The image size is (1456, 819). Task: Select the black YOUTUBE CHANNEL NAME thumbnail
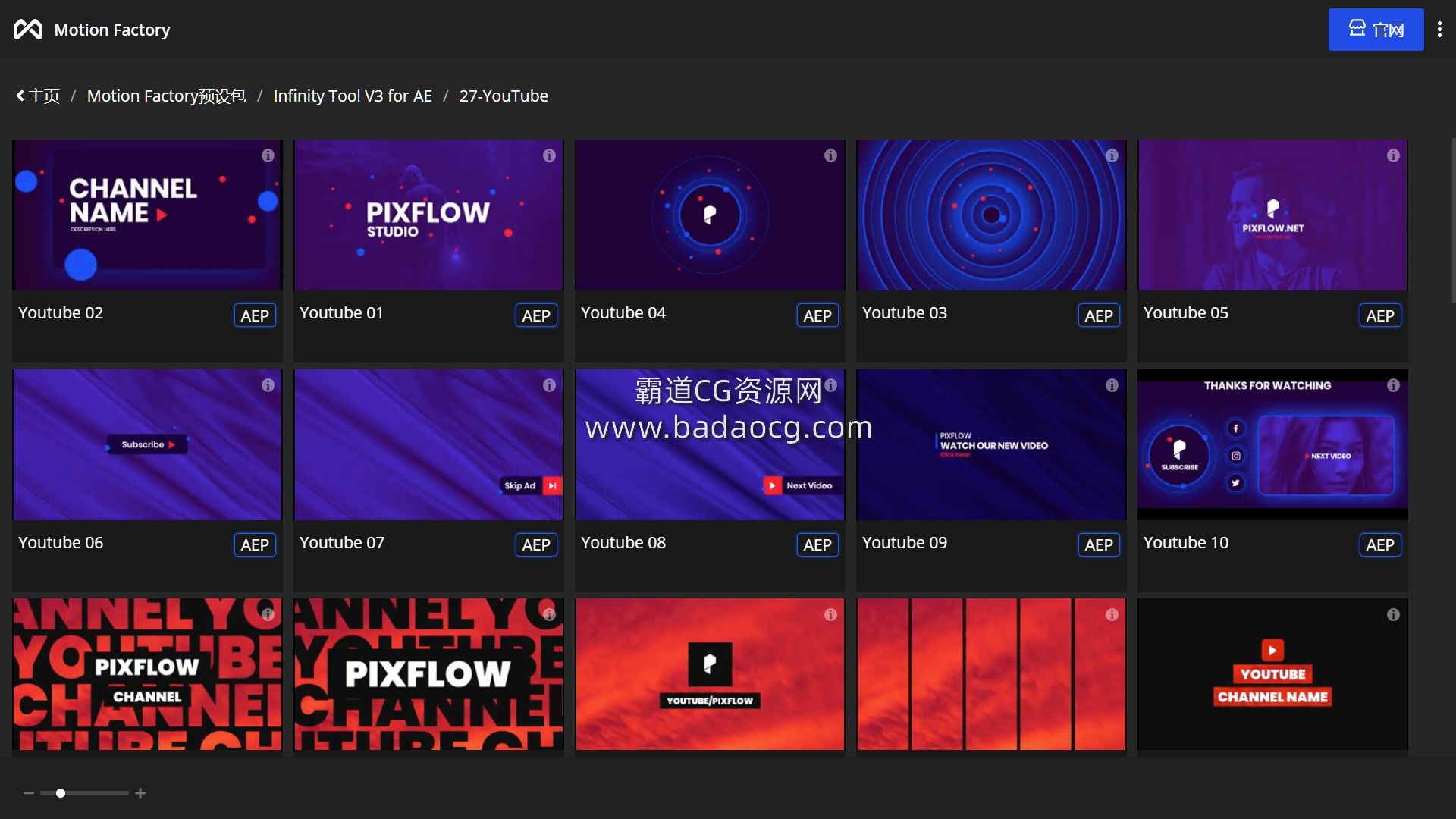click(x=1272, y=674)
